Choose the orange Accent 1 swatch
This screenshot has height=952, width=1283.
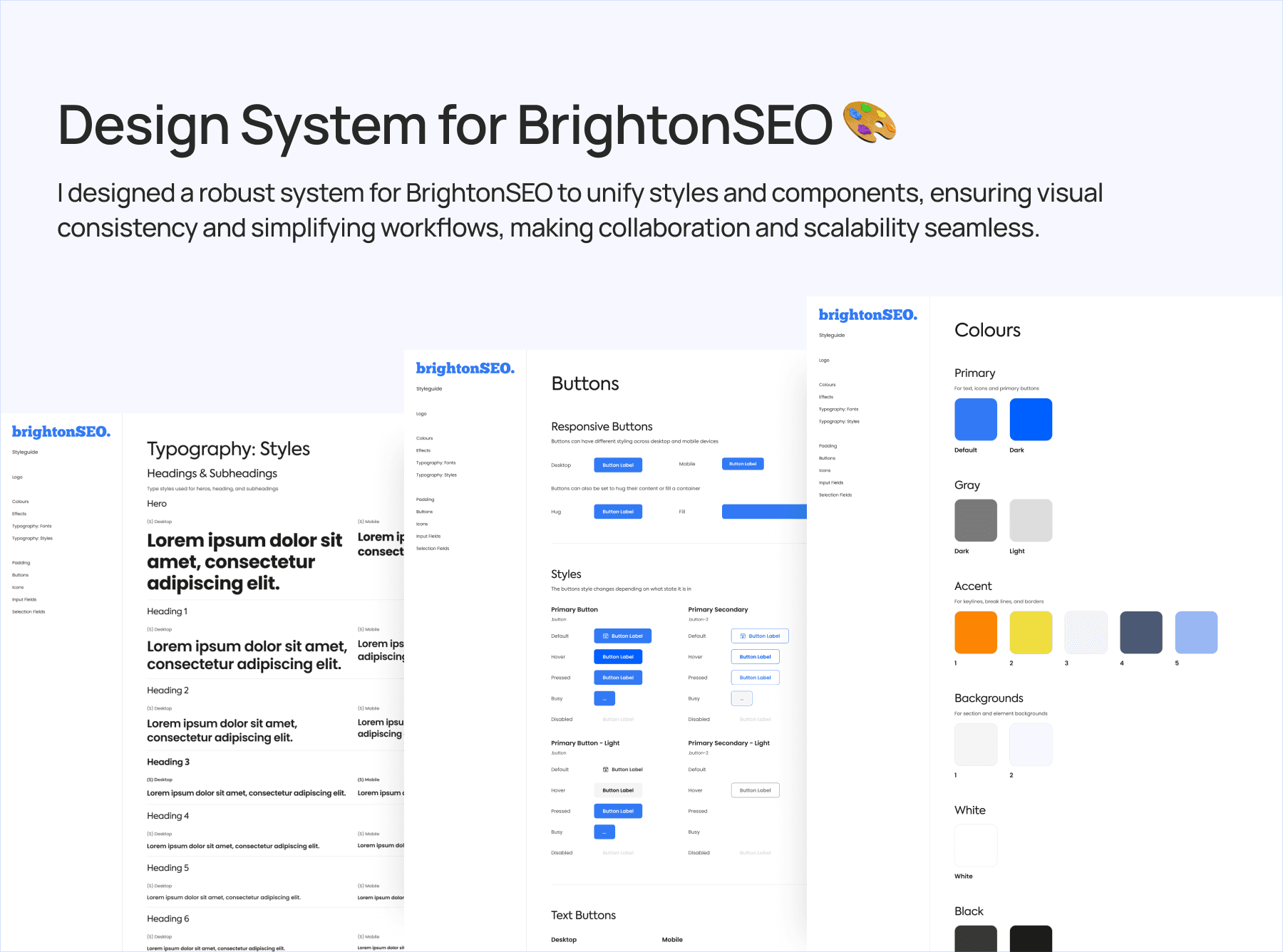976,633
